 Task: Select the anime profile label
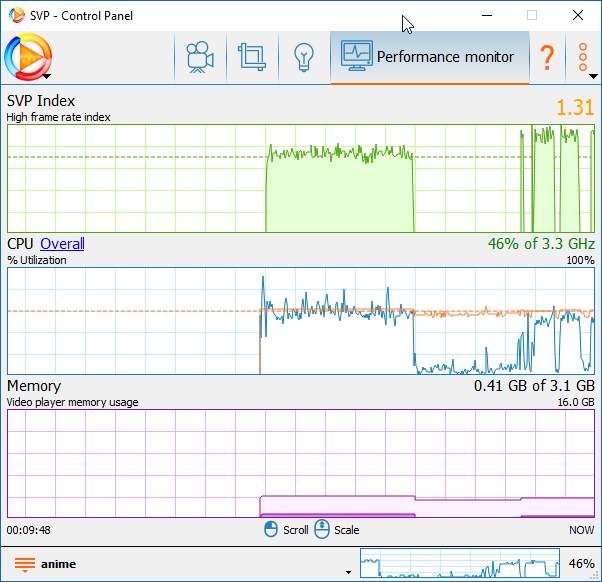pyautogui.click(x=58, y=564)
